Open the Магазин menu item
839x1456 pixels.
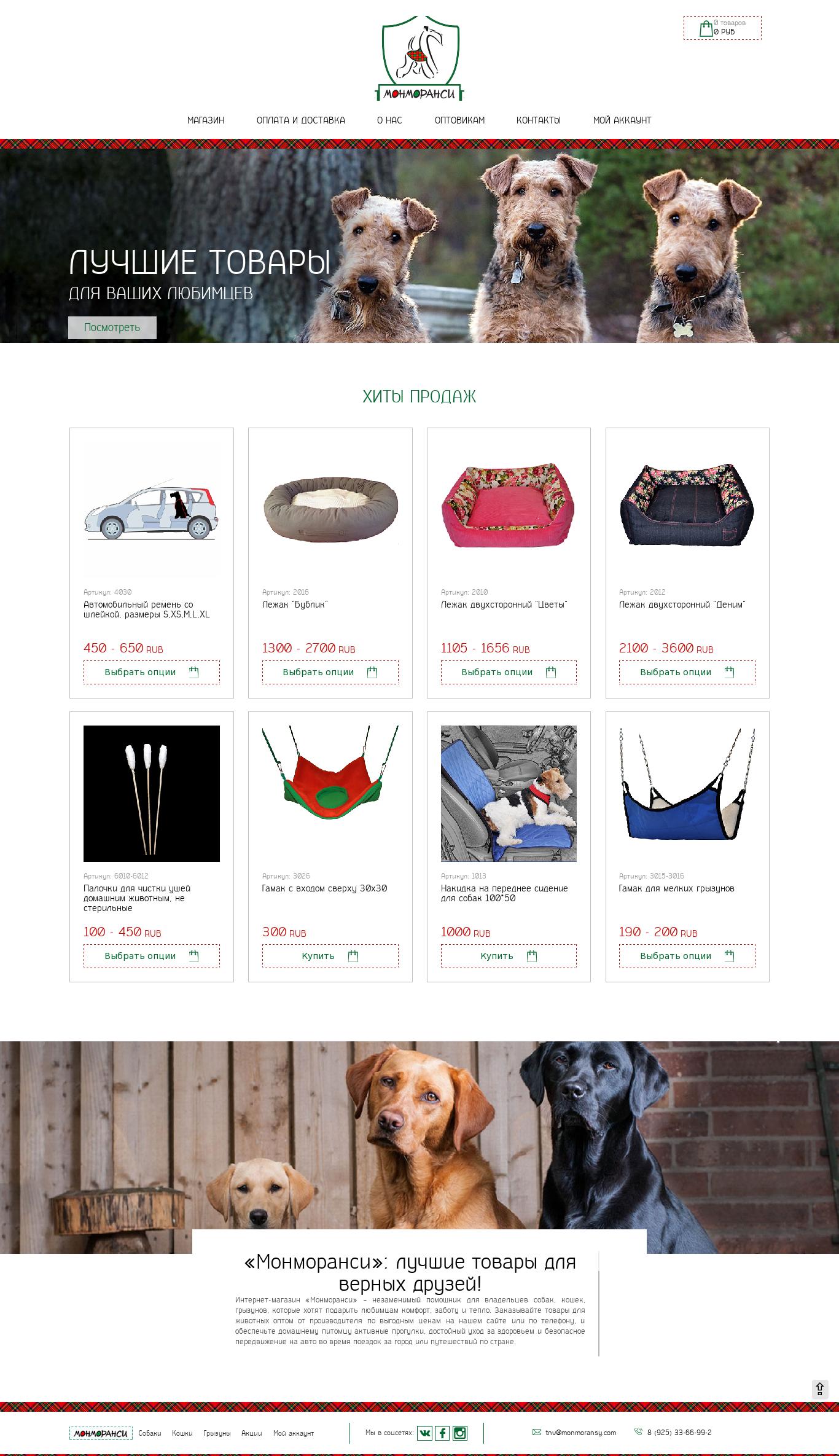point(206,120)
